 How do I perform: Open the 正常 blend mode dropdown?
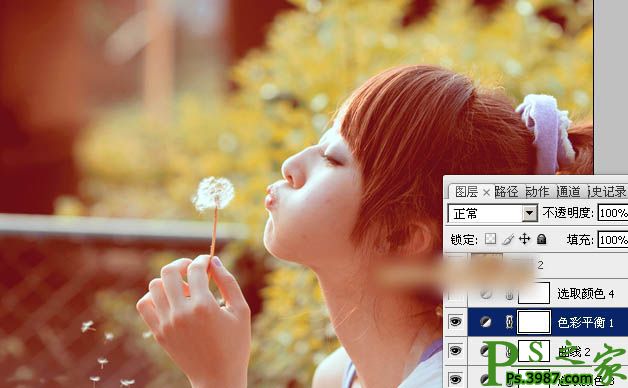[492, 213]
